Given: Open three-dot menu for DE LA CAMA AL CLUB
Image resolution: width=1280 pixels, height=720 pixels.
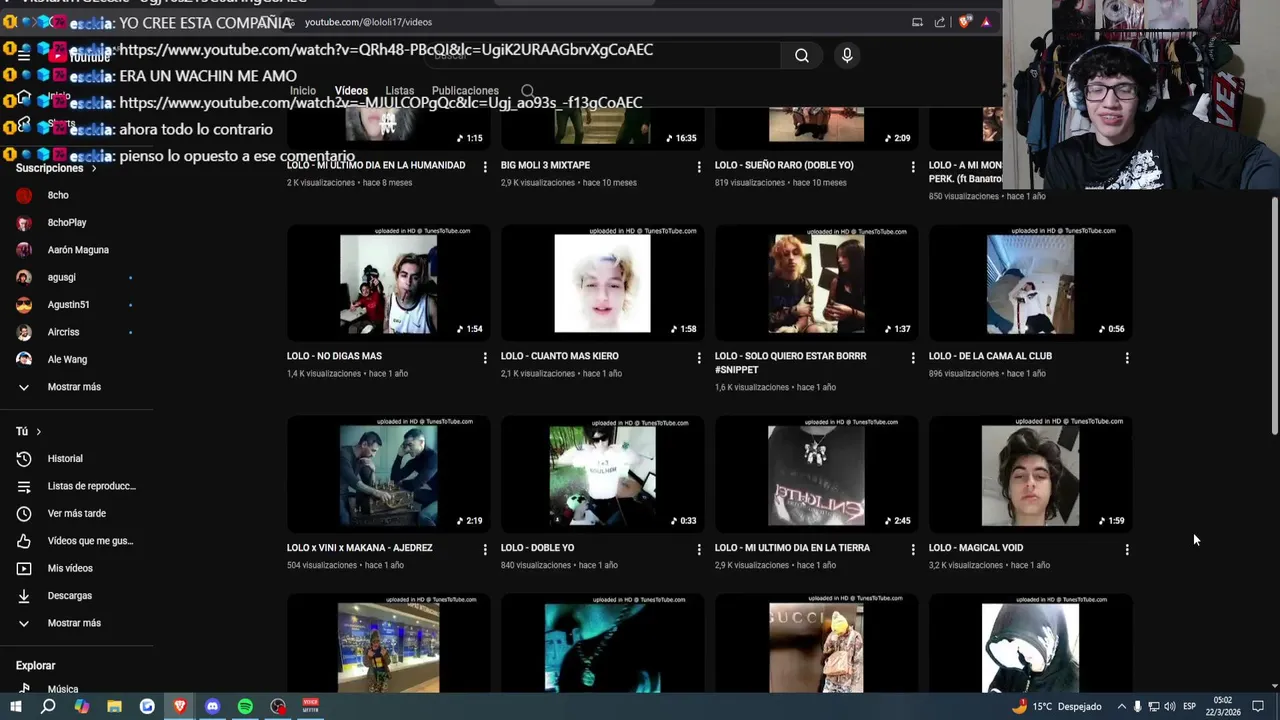Looking at the screenshot, I should (x=1127, y=357).
